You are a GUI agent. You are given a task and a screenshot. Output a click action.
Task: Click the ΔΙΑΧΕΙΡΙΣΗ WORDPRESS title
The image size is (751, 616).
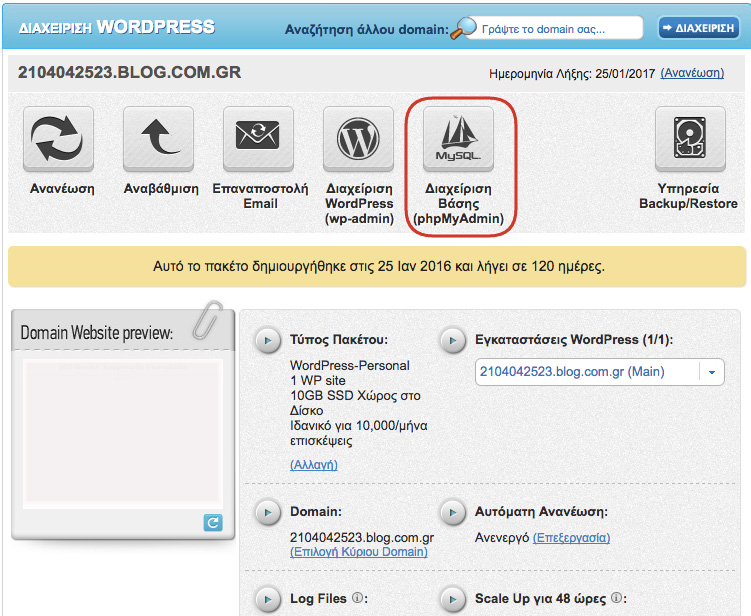pyautogui.click(x=117, y=27)
